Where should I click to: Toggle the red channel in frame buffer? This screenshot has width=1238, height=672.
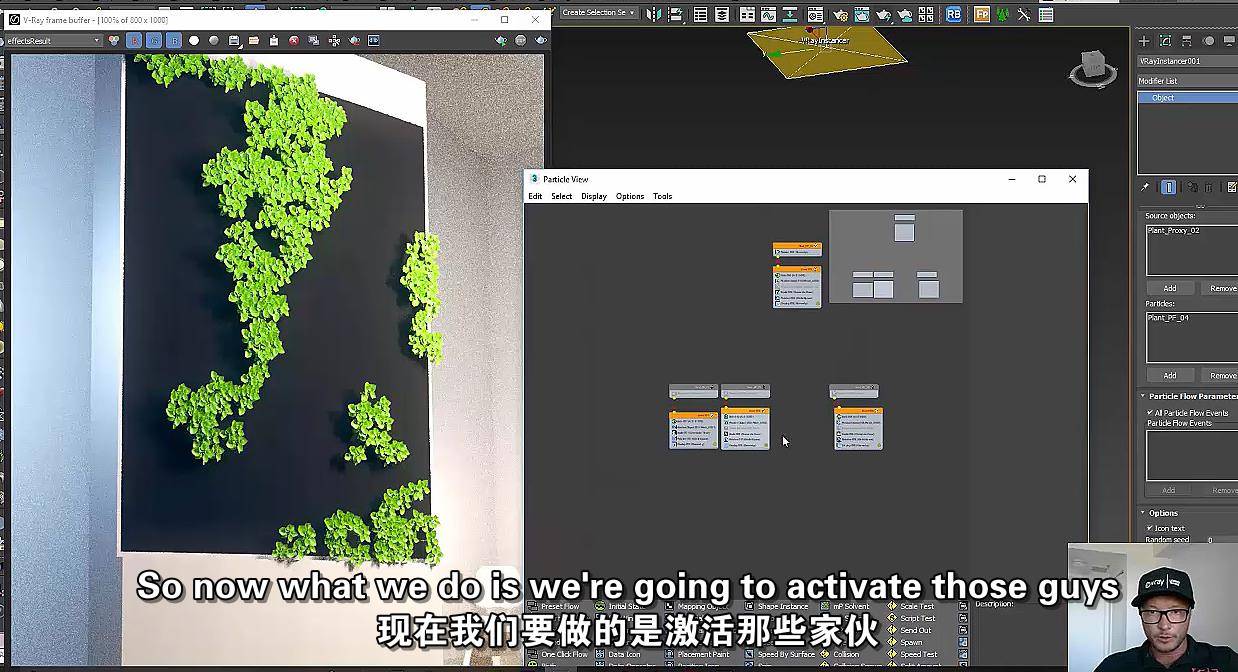(x=134, y=40)
